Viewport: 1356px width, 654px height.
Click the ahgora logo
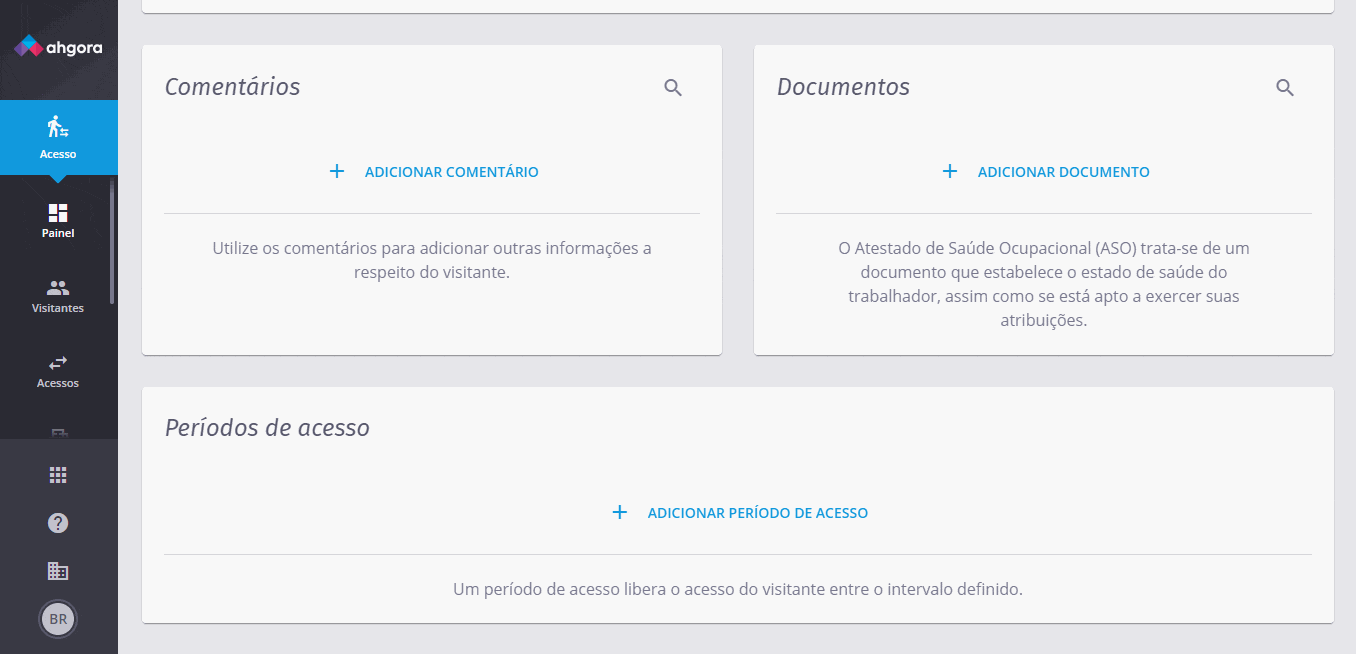tap(58, 46)
